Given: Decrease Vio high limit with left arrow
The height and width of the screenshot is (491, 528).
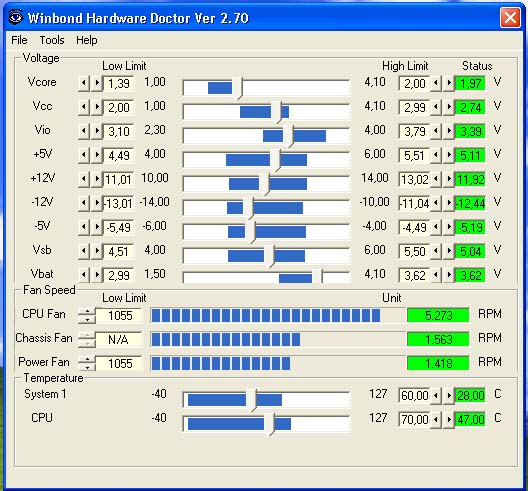Looking at the screenshot, I should tap(436, 131).
